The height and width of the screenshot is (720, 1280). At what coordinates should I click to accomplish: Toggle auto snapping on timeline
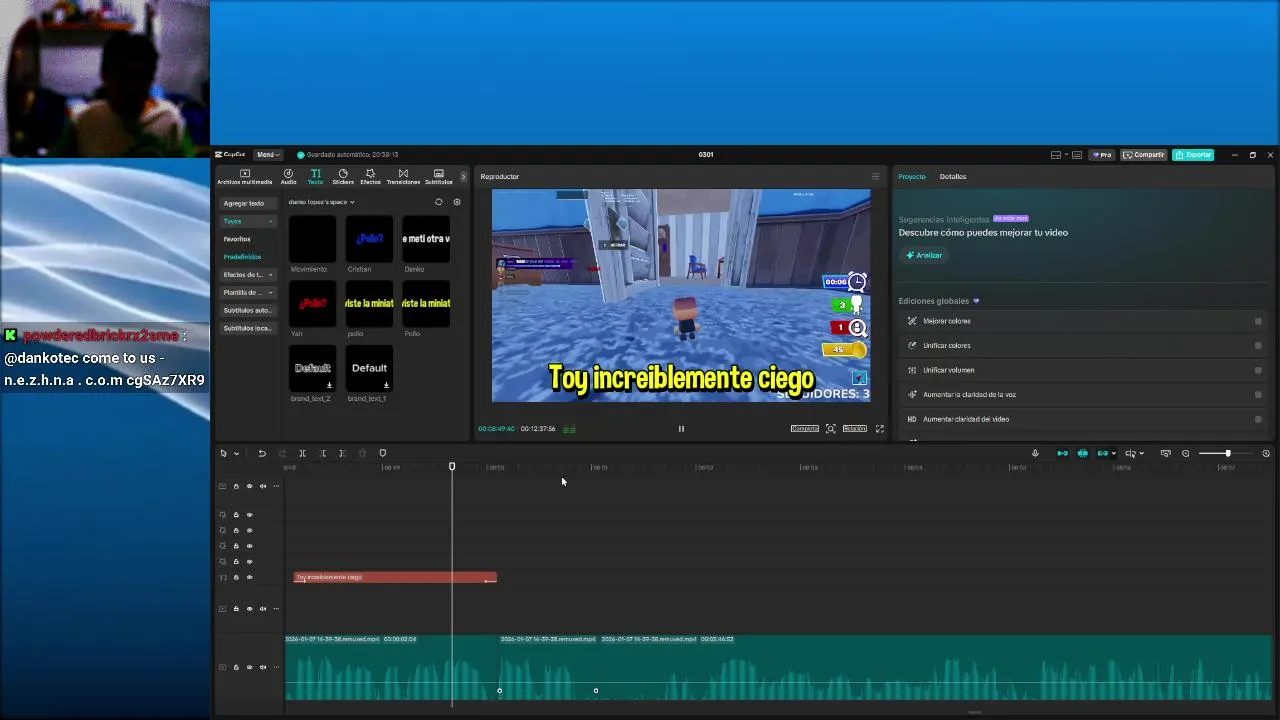(x=1082, y=454)
